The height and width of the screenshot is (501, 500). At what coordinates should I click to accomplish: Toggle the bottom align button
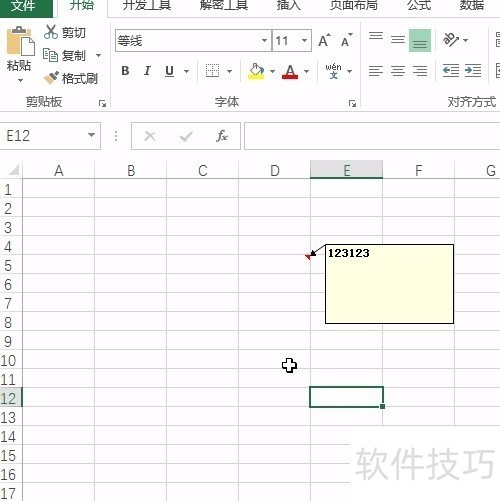420,41
